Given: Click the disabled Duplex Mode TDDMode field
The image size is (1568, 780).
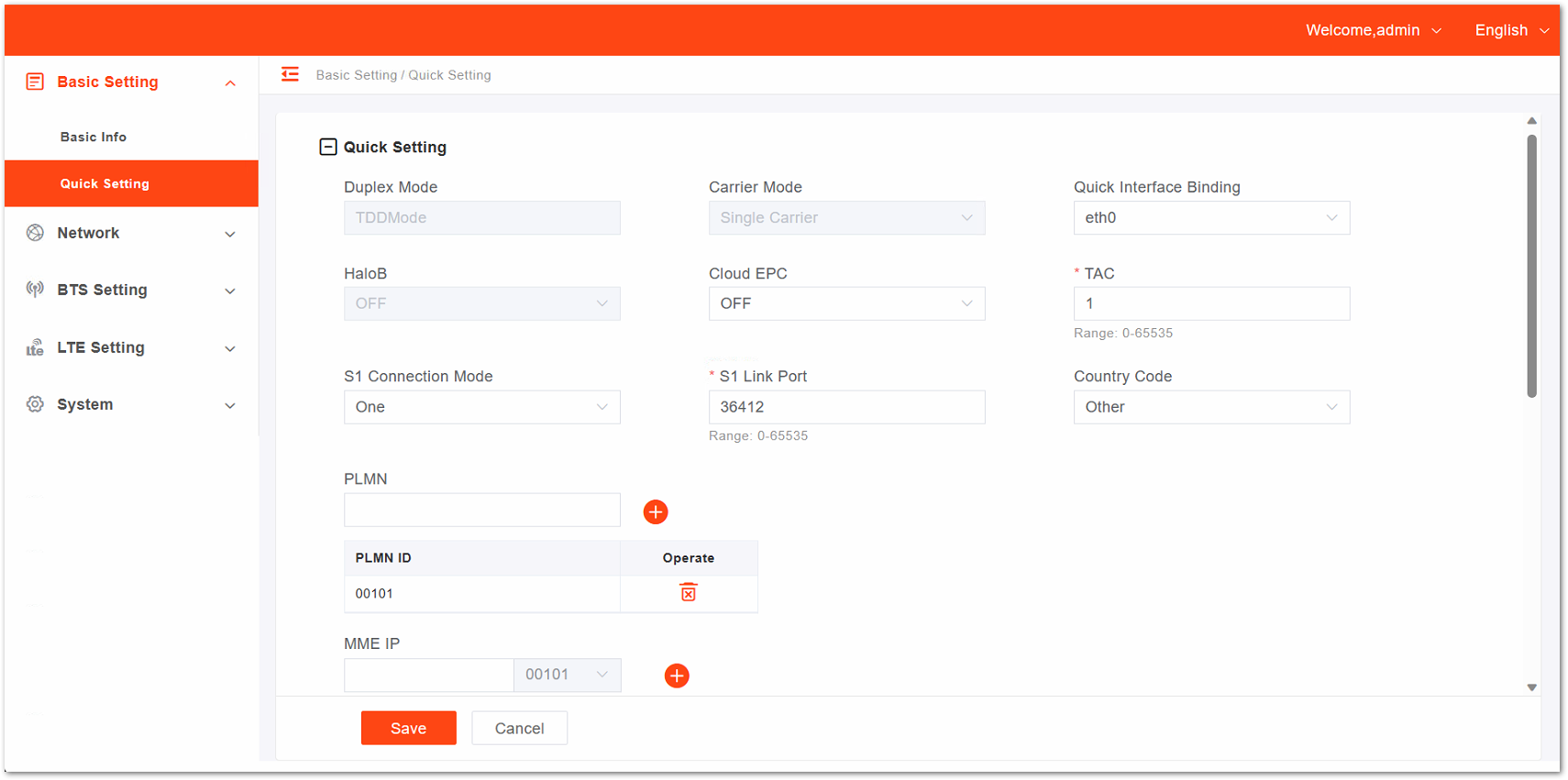Looking at the screenshot, I should pyautogui.click(x=481, y=217).
